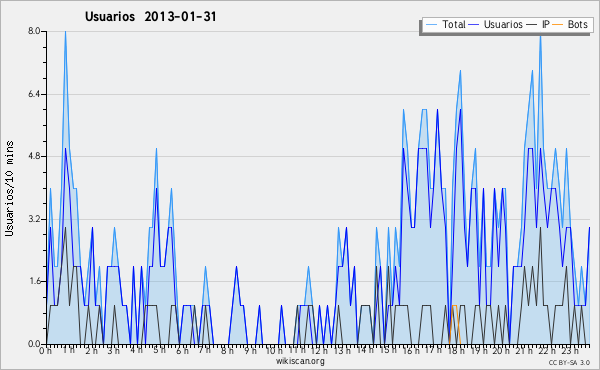Click the orange Bots legend line
Viewport: 600px width, 370px height.
point(558,25)
